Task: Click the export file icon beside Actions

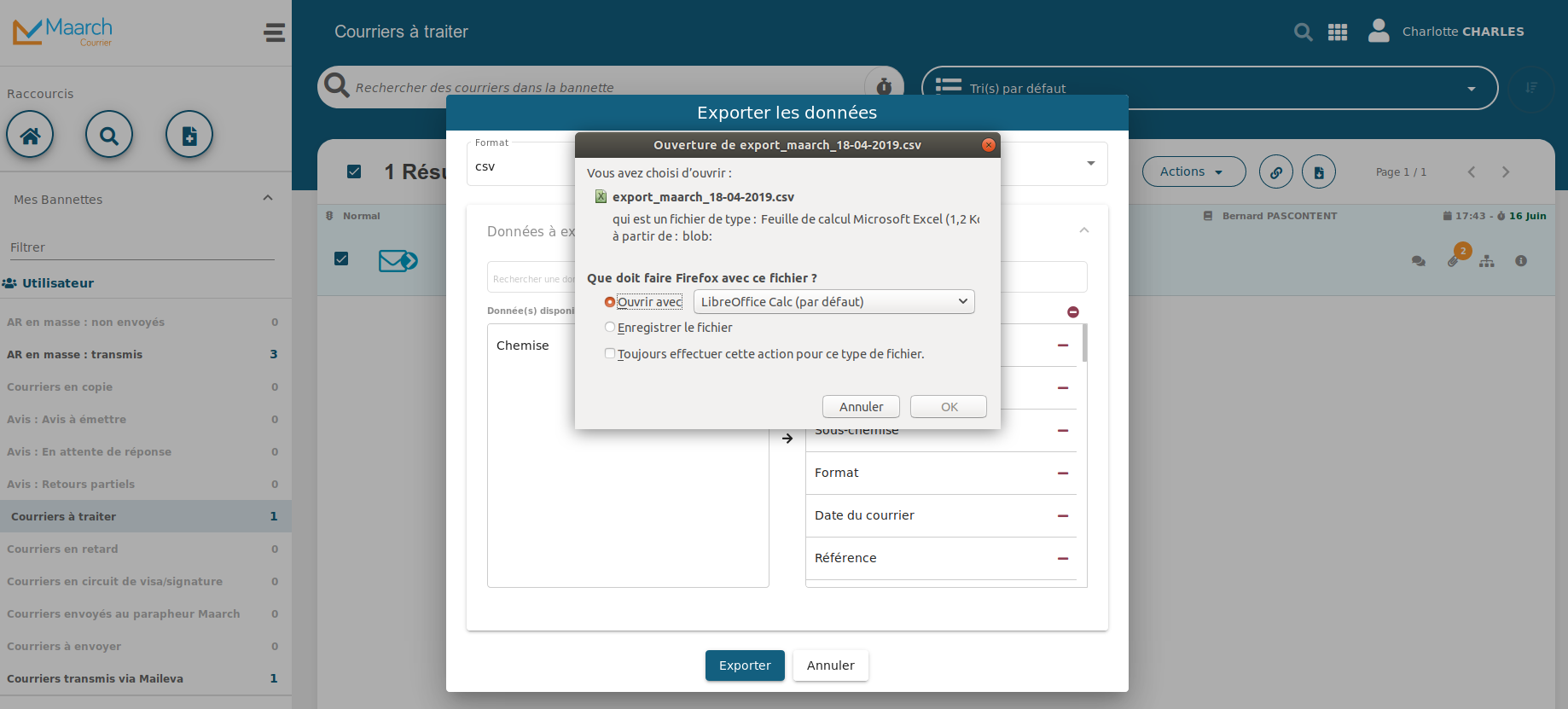Action: [x=1319, y=172]
